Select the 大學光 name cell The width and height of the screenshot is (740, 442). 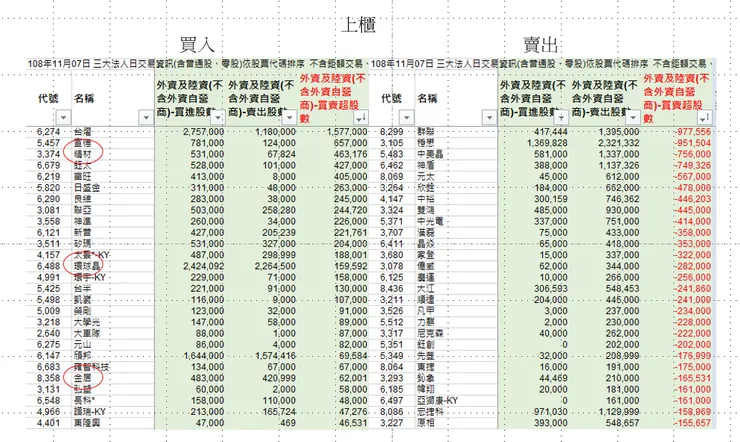click(x=87, y=322)
